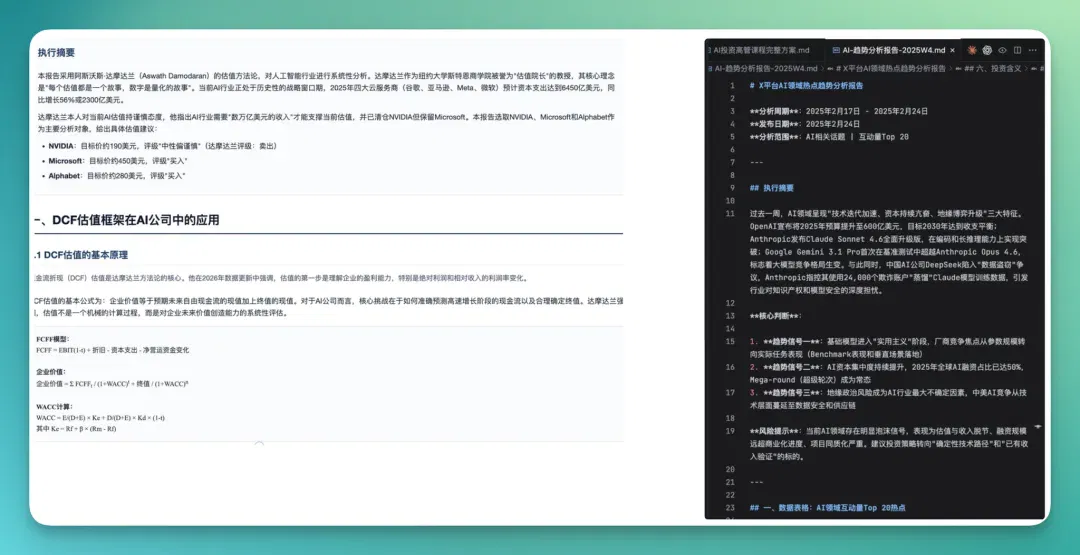Image resolution: width=1080 pixels, height=555 pixels.
Task: Split the editor with the split icon
Action: [1017, 50]
